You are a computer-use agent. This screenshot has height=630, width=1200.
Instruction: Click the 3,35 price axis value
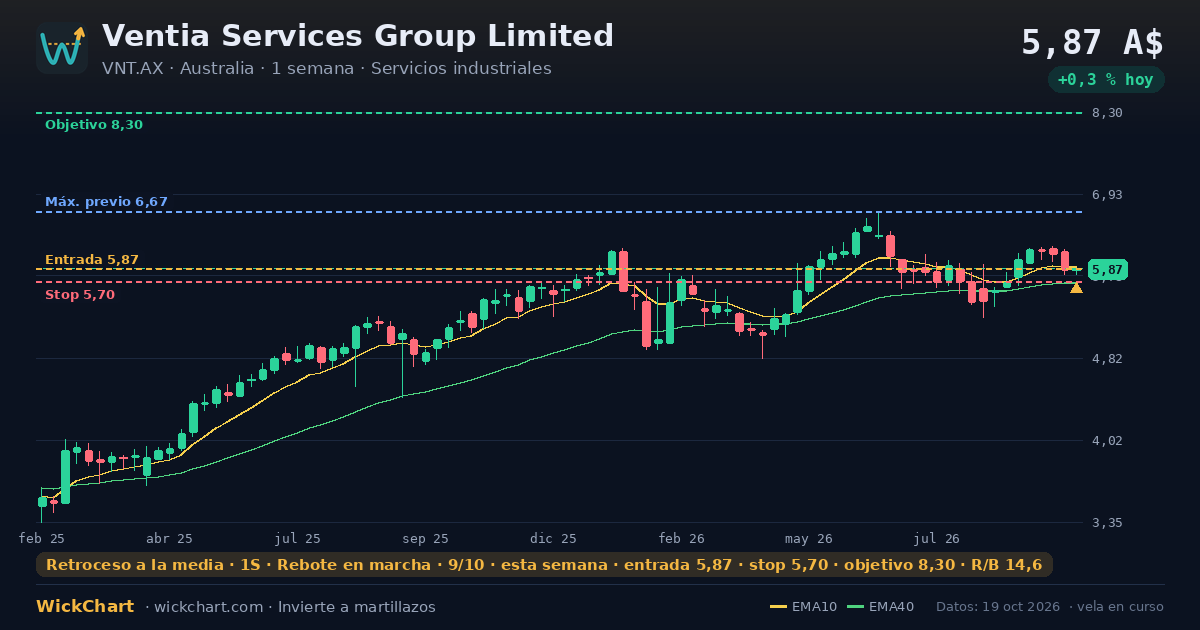pyautogui.click(x=1107, y=523)
